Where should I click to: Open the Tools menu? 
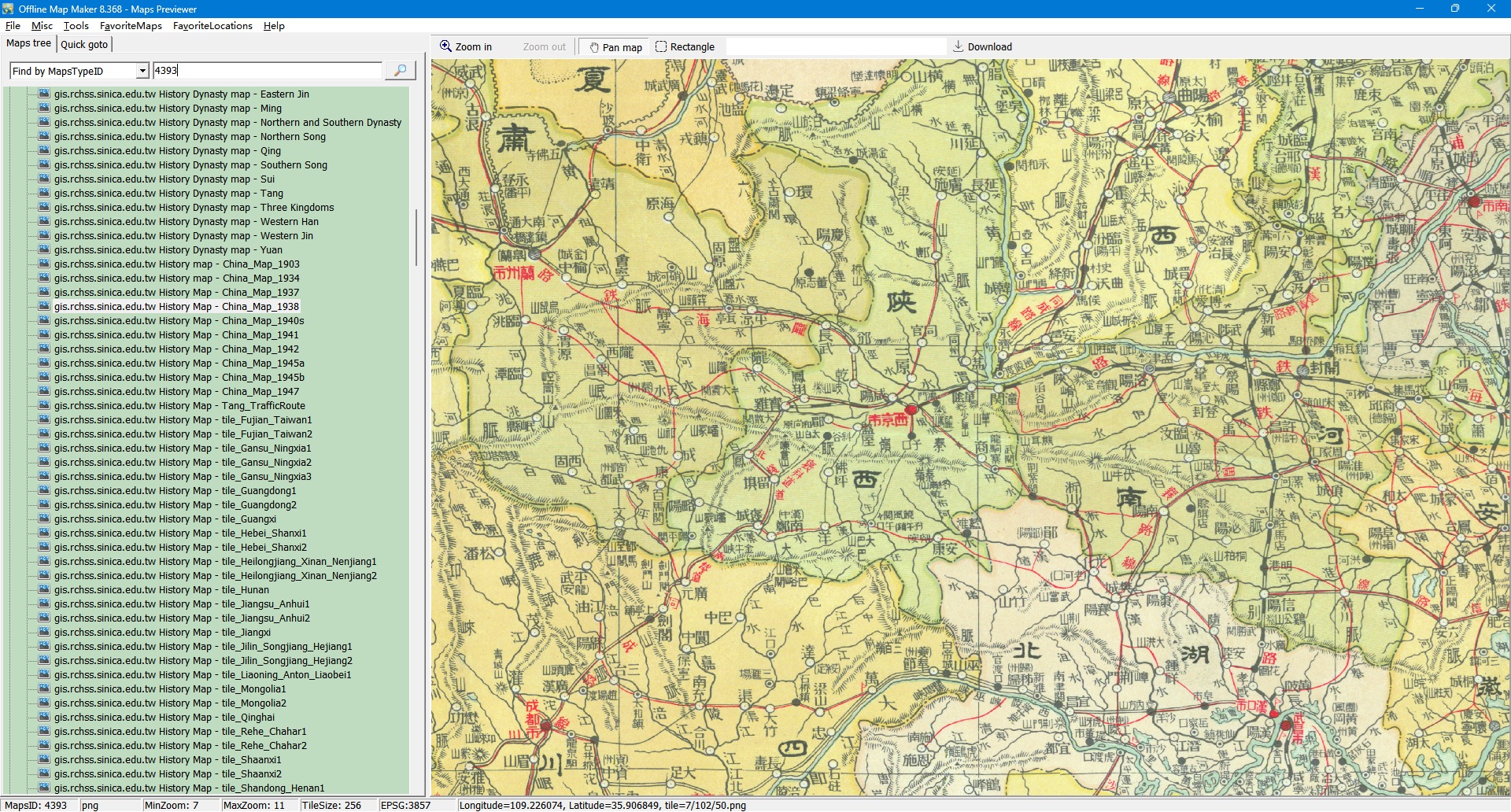[x=76, y=26]
